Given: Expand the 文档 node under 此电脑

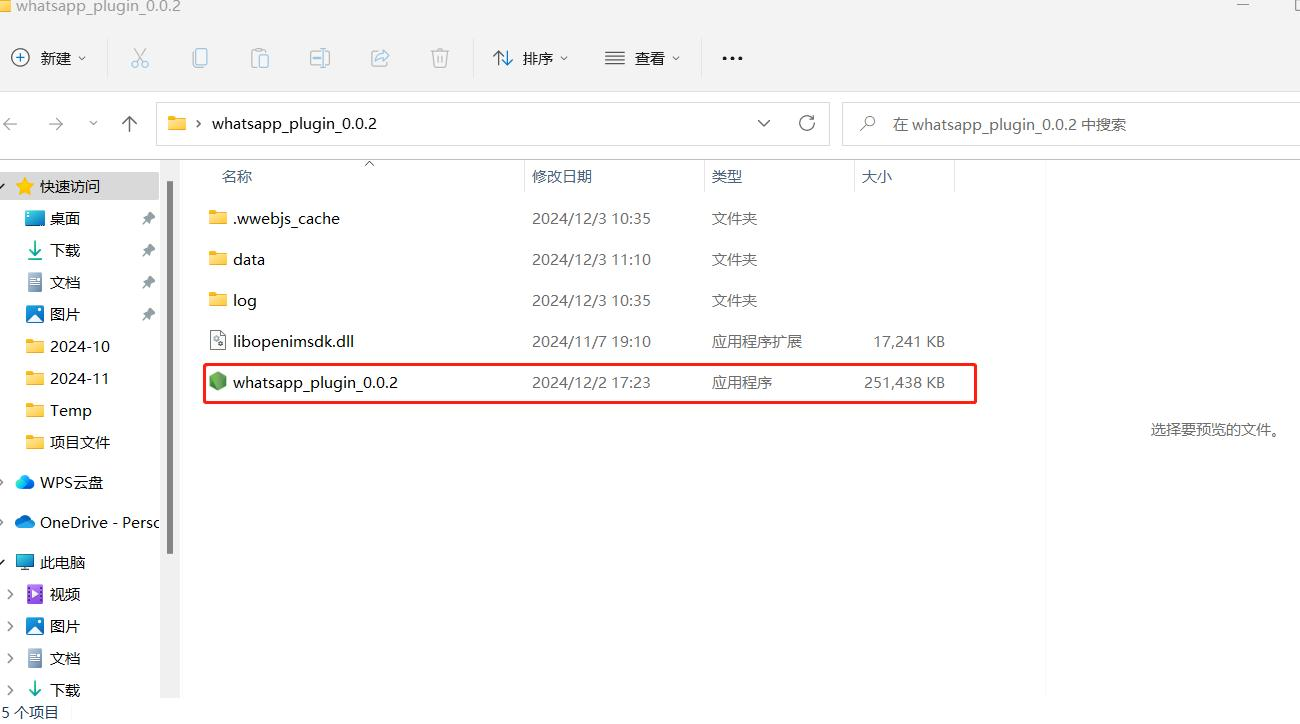Looking at the screenshot, I should tap(10, 658).
